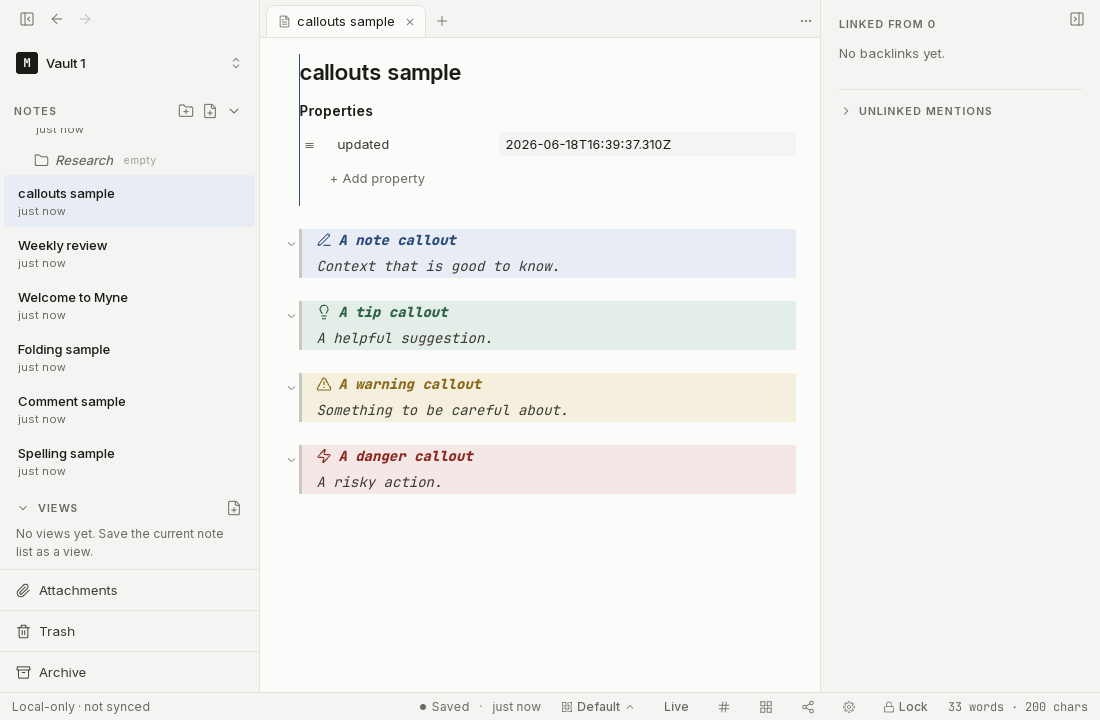Expand Notes options chevron
Image resolution: width=1100 pixels, height=720 pixels.
click(234, 111)
